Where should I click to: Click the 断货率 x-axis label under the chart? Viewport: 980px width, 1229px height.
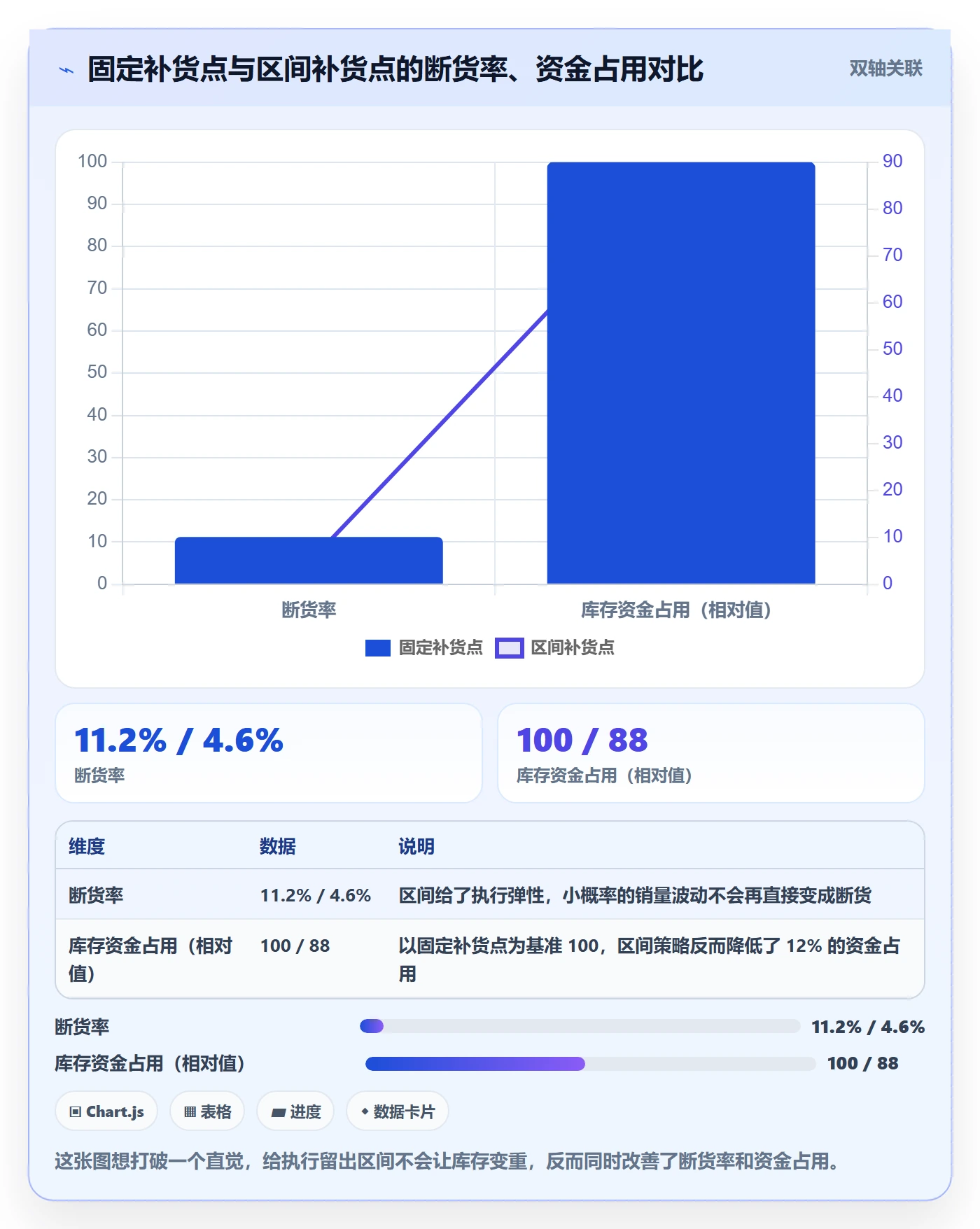click(x=309, y=610)
